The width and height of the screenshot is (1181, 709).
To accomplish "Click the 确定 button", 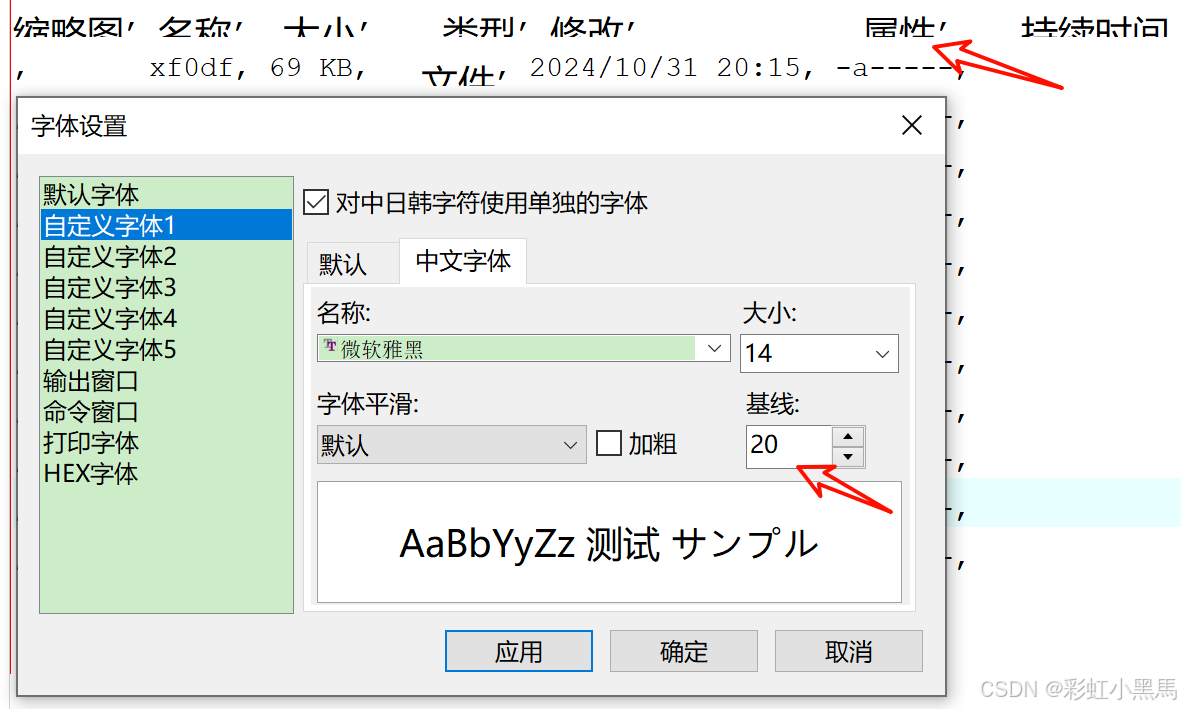I will coord(683,651).
